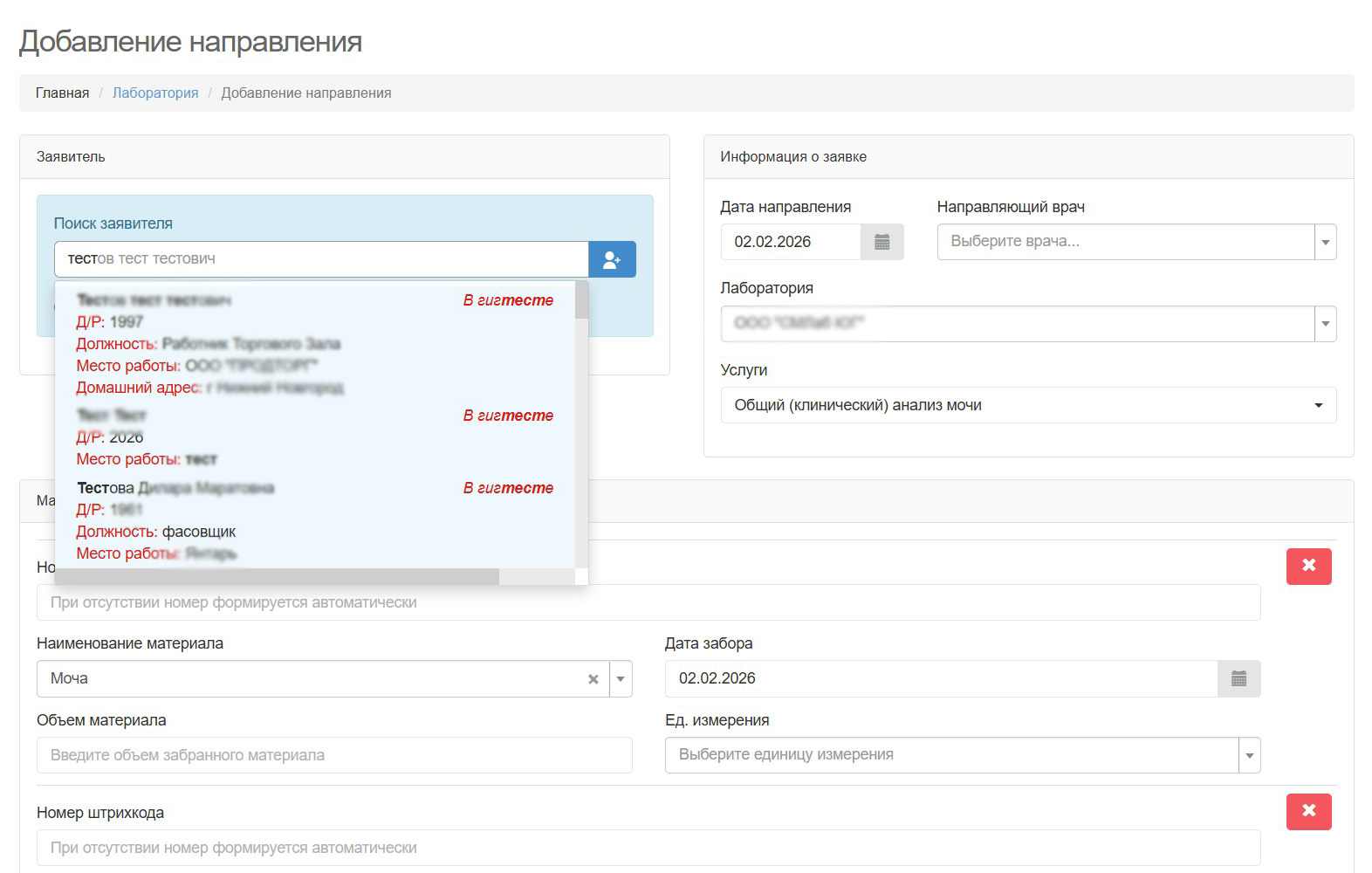Click the add applicant user-plus icon
This screenshot has width=1372, height=873.
[612, 259]
